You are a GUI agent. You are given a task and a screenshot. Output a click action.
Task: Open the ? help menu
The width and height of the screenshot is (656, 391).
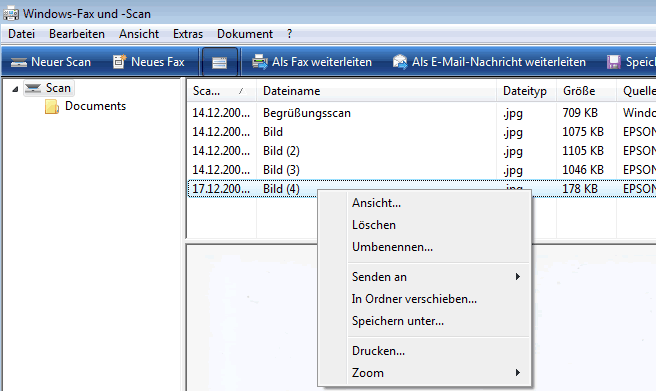pyautogui.click(x=290, y=34)
